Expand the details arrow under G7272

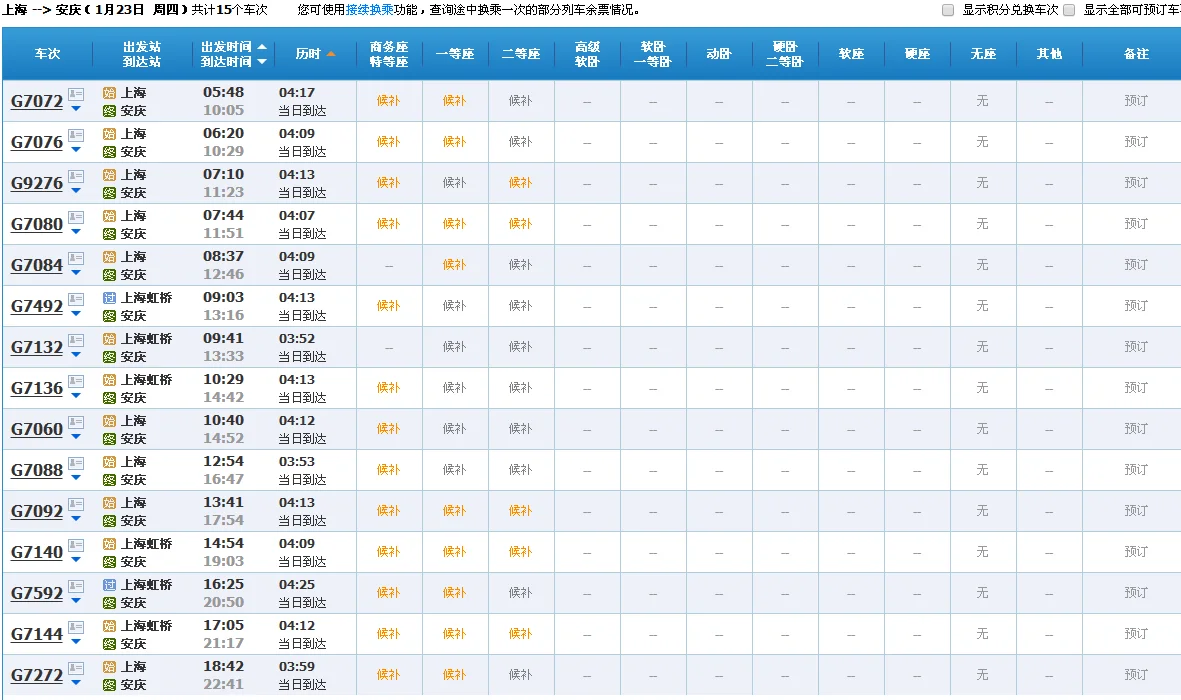76,682
